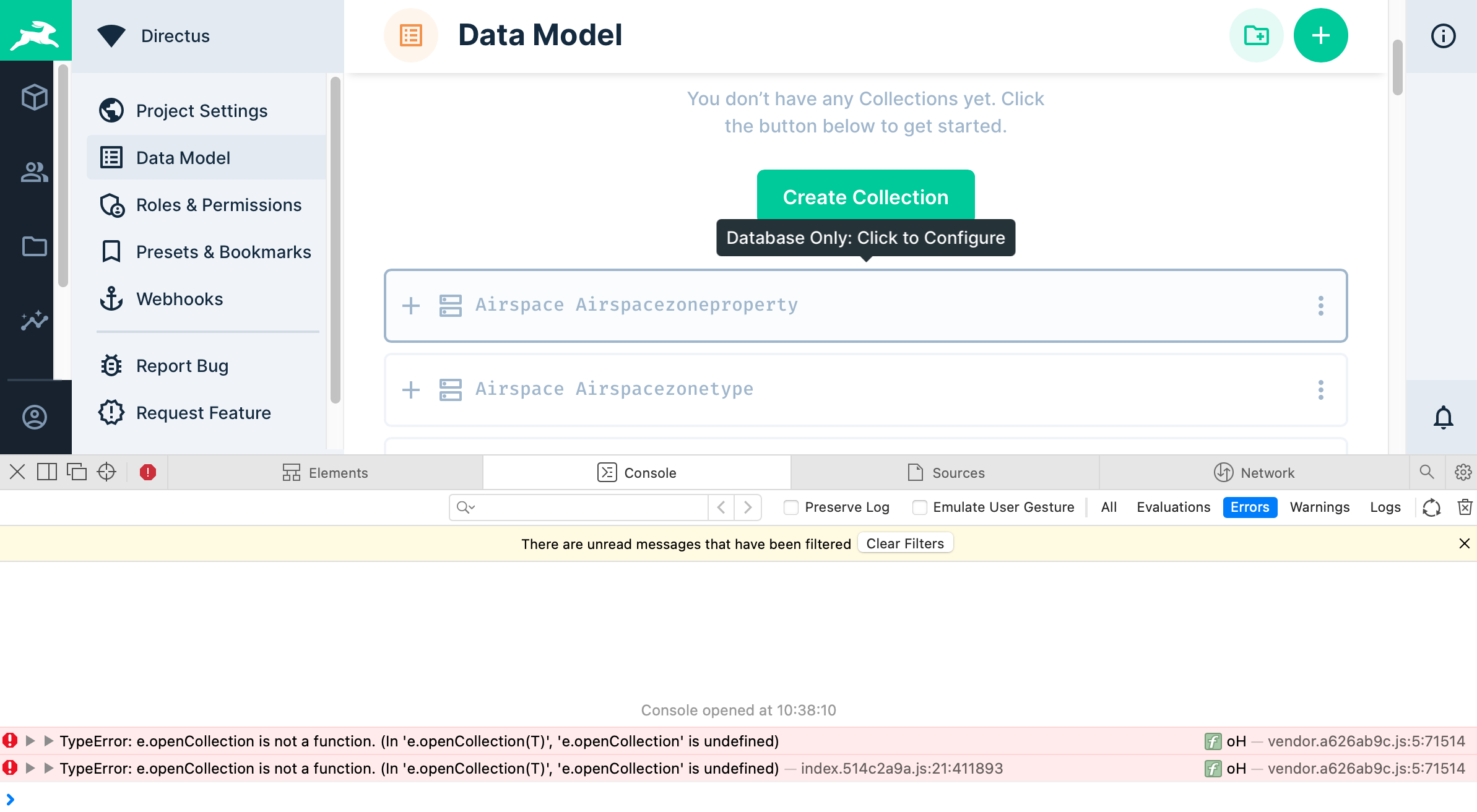Click the create folder icon button

[1256, 35]
